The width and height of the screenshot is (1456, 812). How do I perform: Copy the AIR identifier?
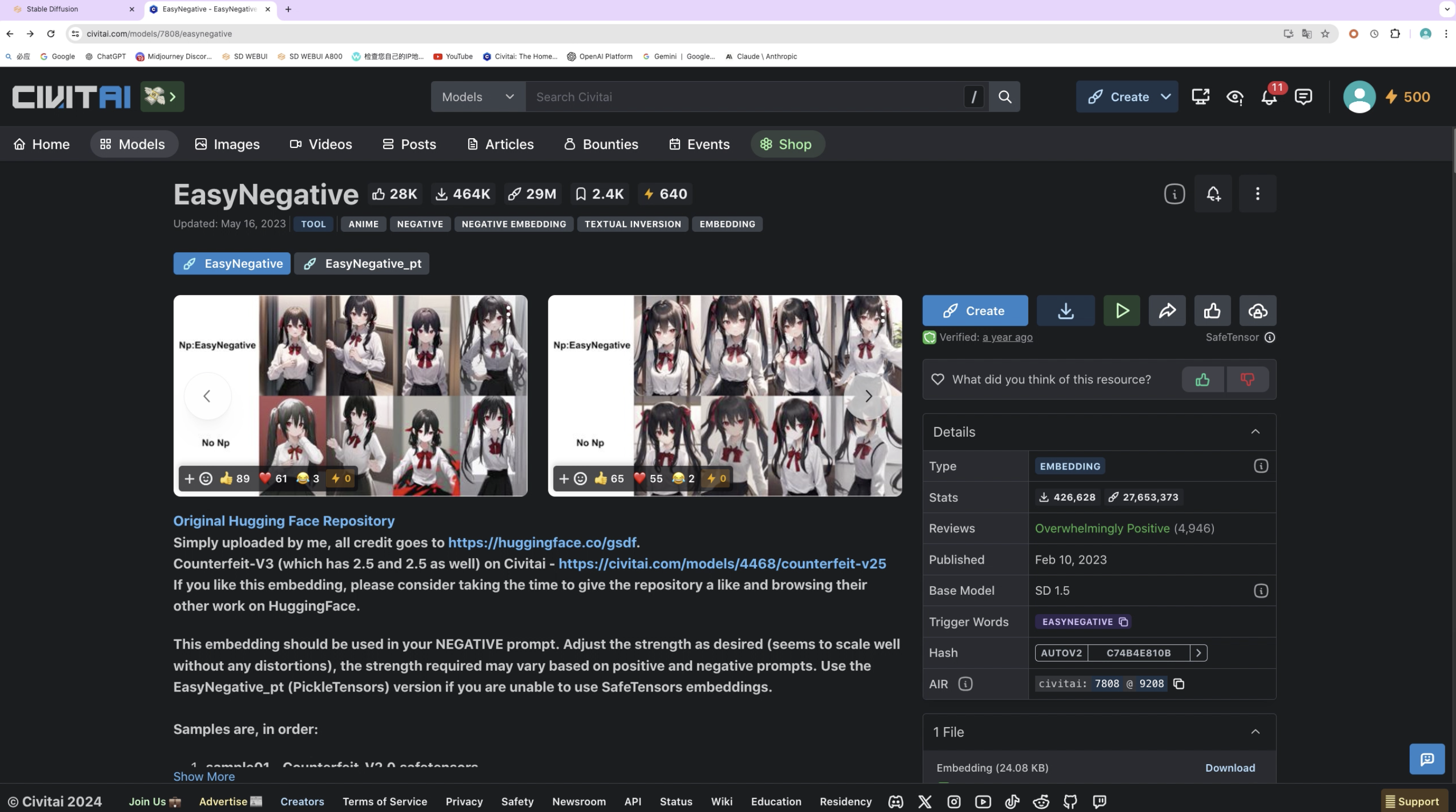(x=1178, y=683)
